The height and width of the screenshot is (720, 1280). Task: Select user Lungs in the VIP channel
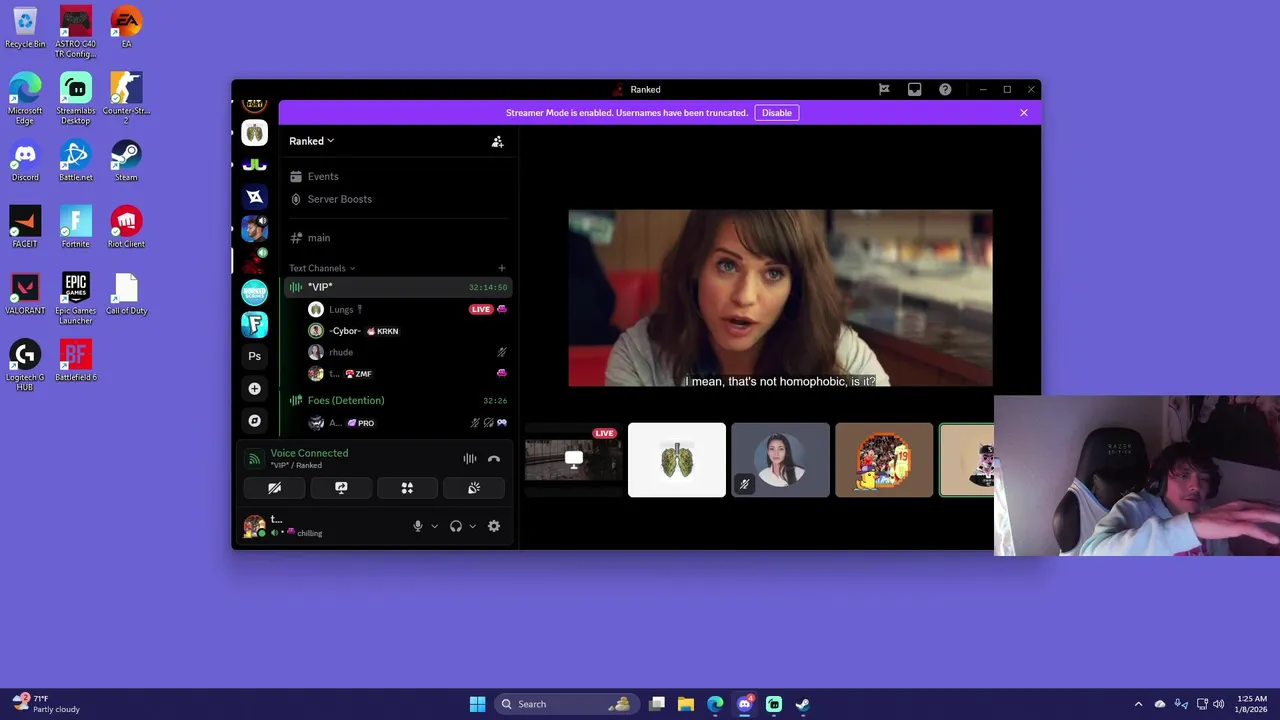[408, 310]
